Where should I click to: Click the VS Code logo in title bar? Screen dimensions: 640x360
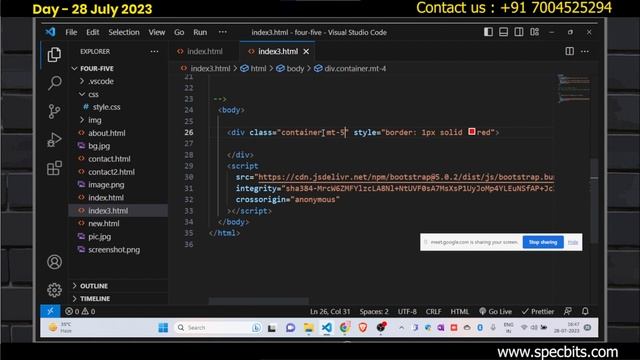pos(50,32)
